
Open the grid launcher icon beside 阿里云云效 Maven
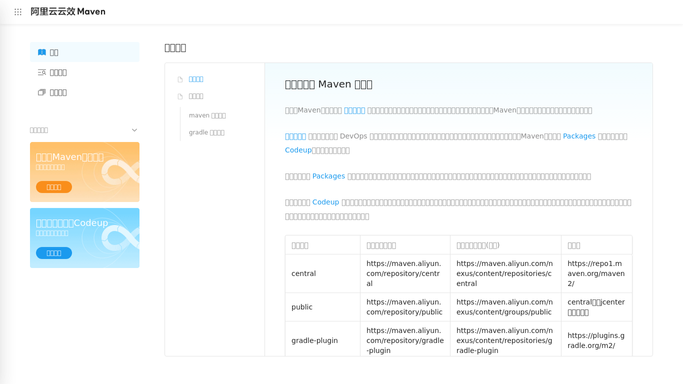pos(18,12)
